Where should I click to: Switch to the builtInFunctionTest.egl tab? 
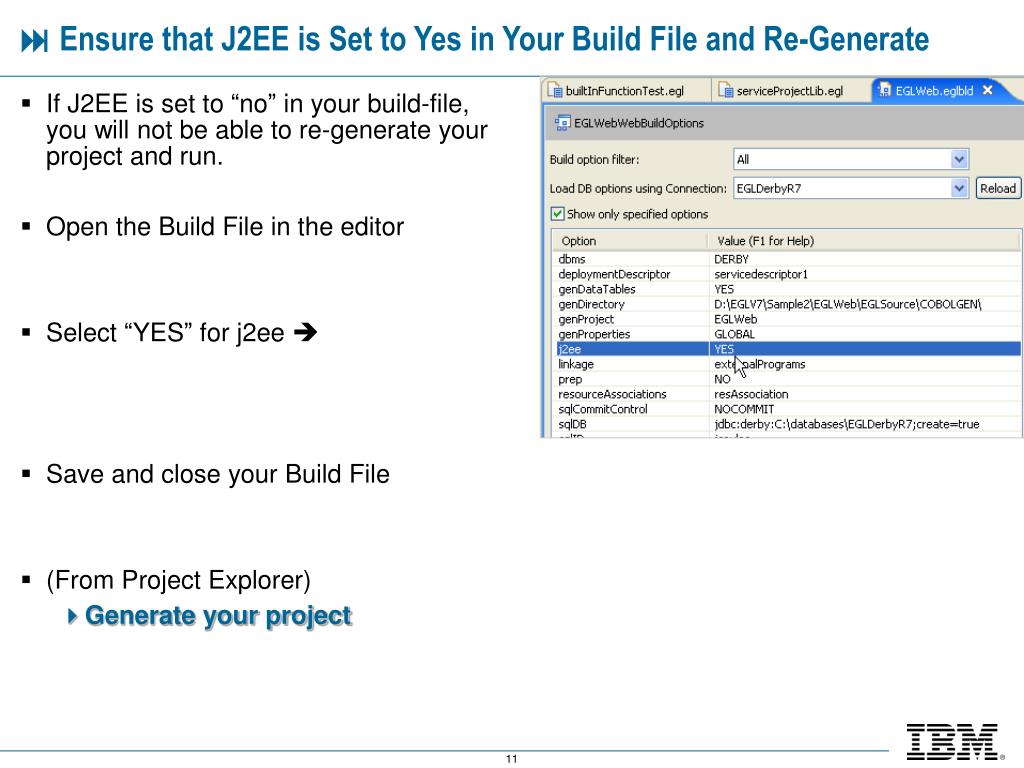(625, 91)
